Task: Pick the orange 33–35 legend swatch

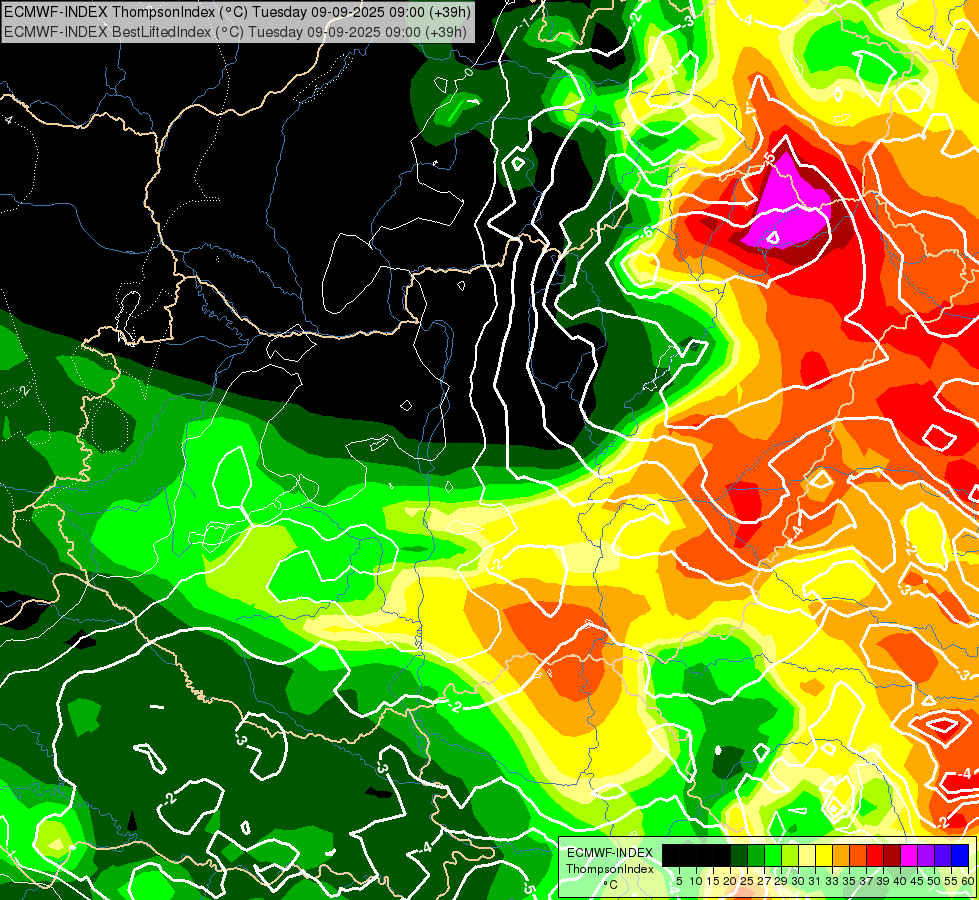Action: pos(841,855)
